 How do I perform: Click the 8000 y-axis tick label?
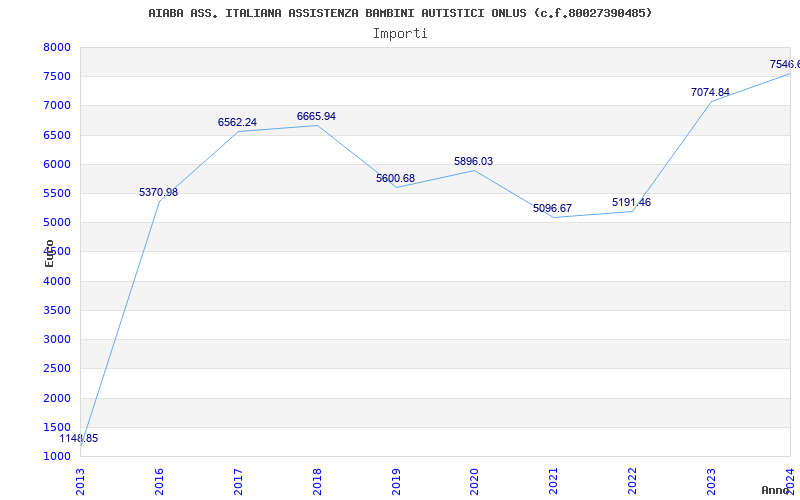click(x=57, y=47)
